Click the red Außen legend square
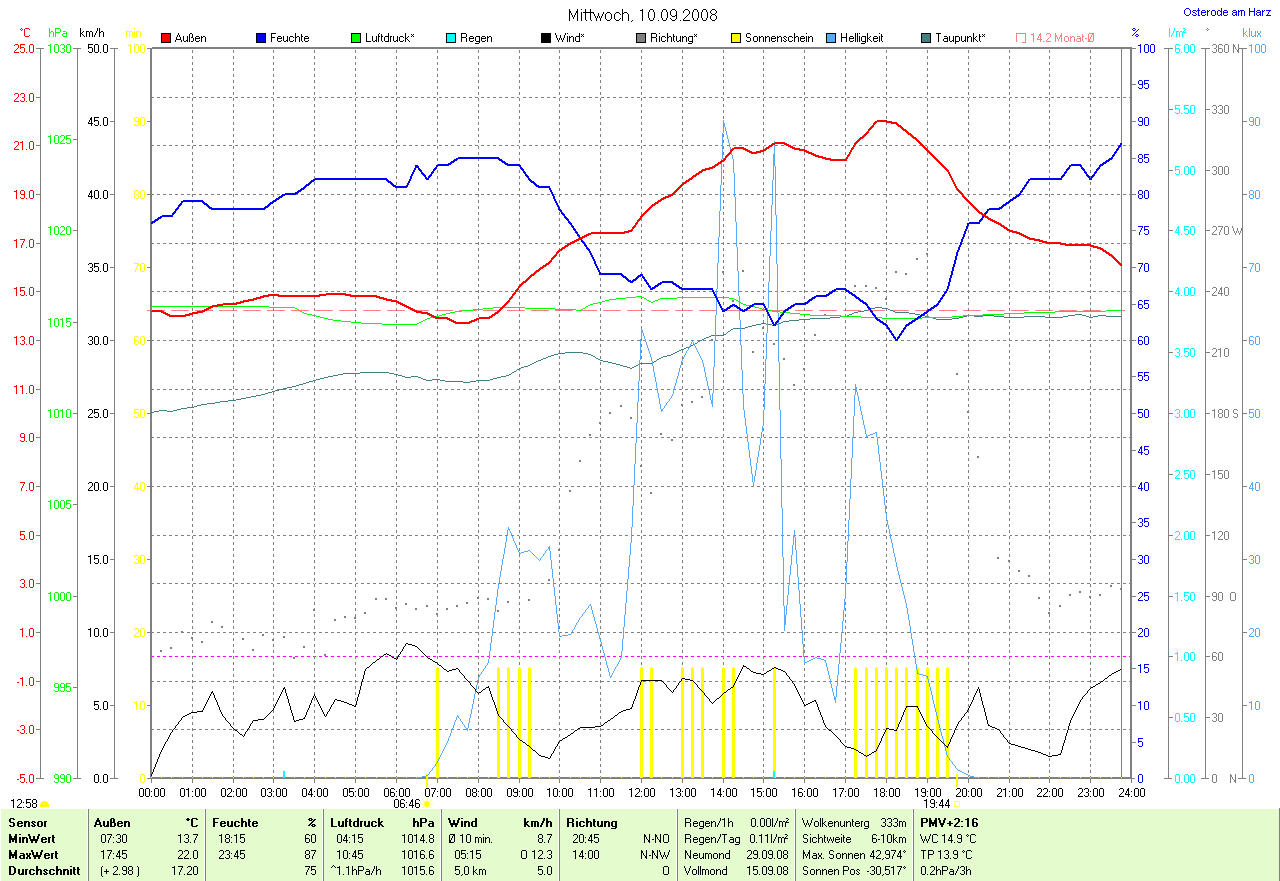 [166, 38]
